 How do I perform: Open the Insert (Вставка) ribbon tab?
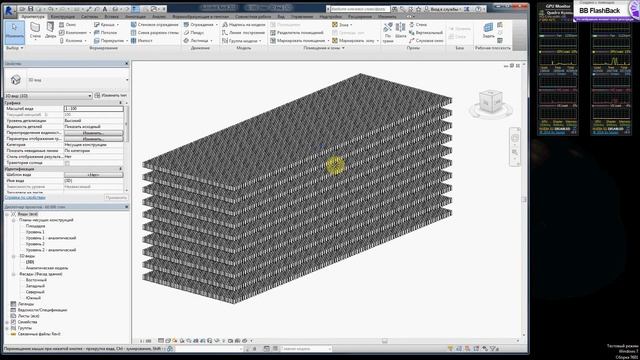[111, 17]
